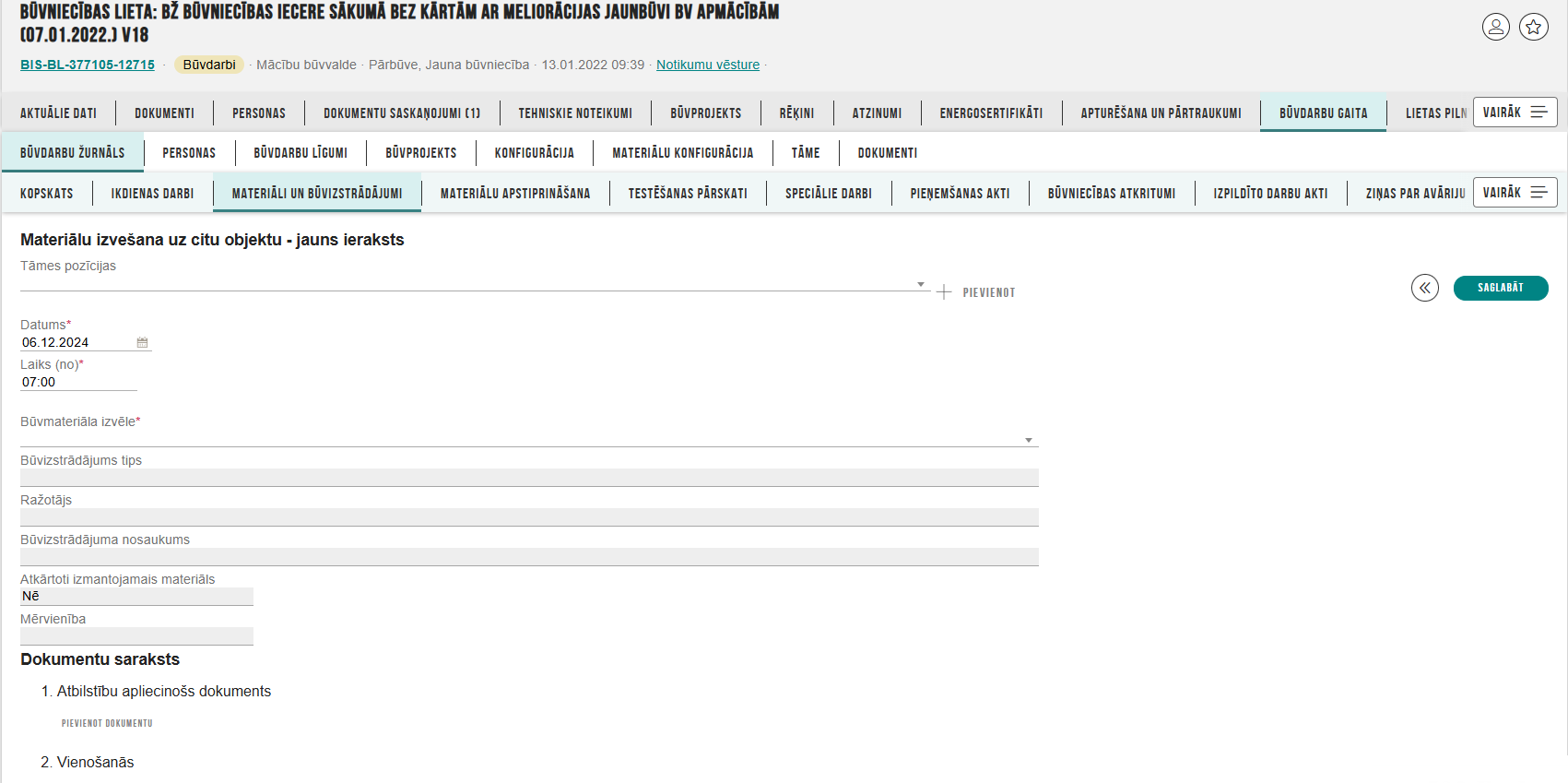The height and width of the screenshot is (783, 1568).
Task: Open the BIS-BL-377105-12715 link
Action: click(88, 65)
